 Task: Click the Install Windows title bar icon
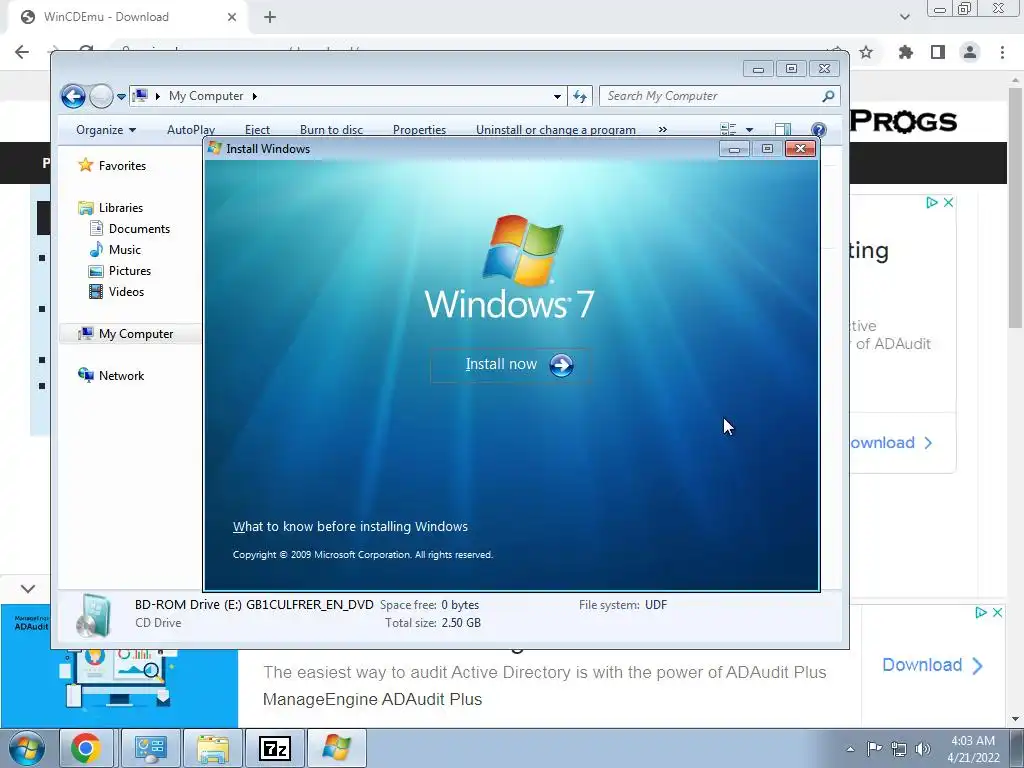pyautogui.click(x=215, y=148)
